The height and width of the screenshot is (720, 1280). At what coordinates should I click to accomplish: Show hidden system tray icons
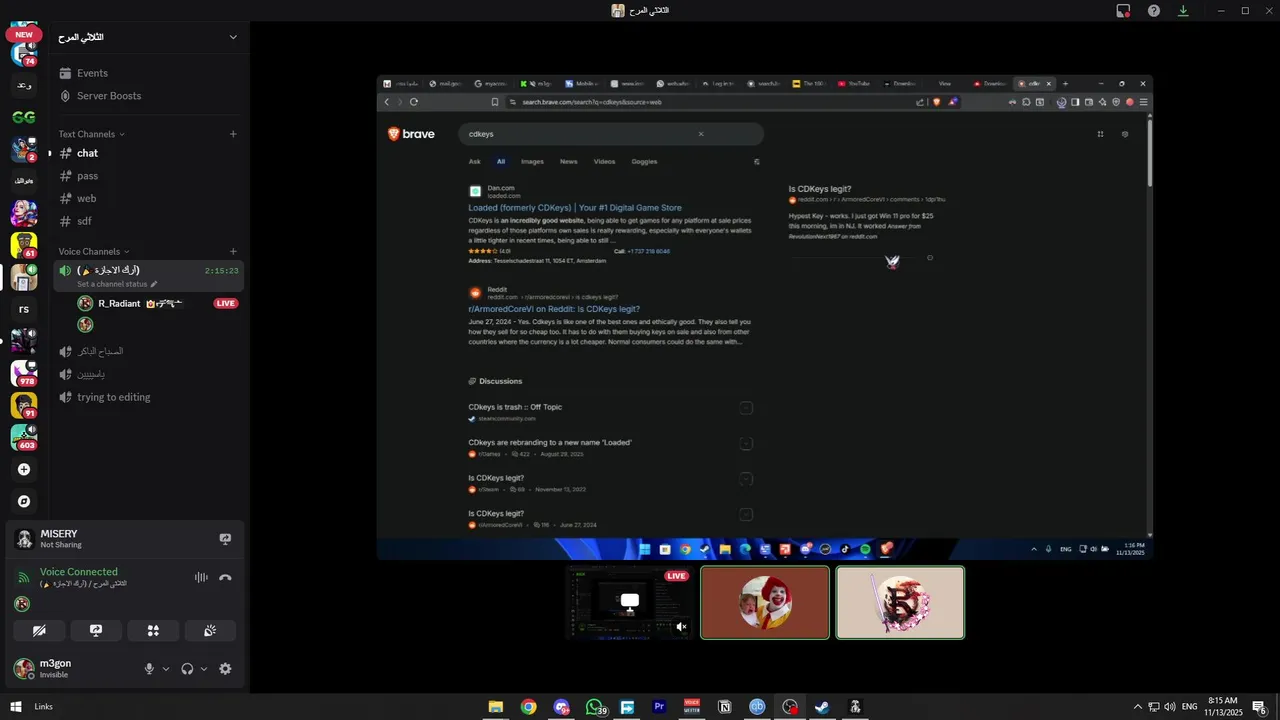tap(1137, 707)
